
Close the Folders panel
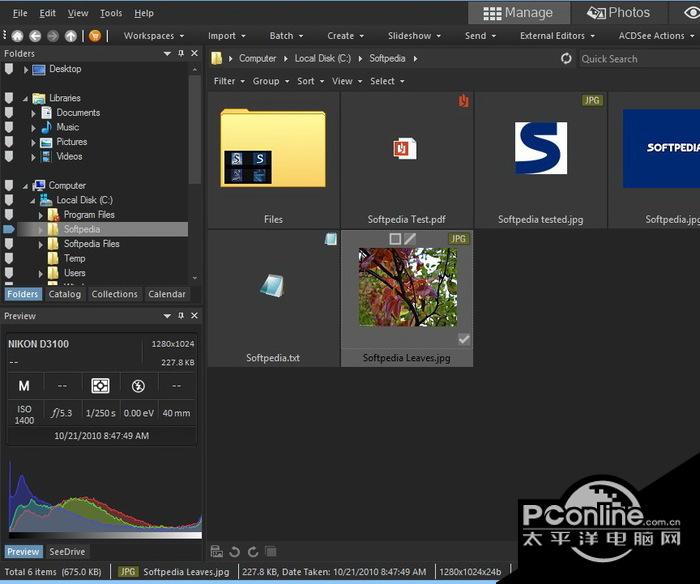tap(194, 53)
